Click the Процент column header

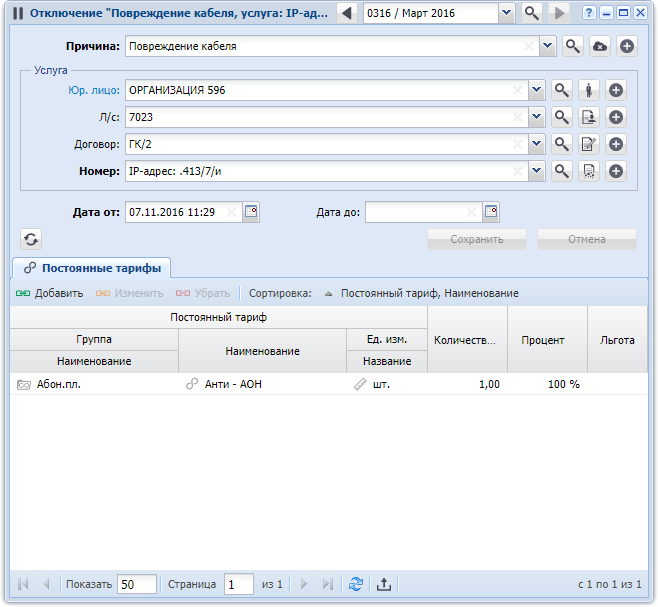547,340
